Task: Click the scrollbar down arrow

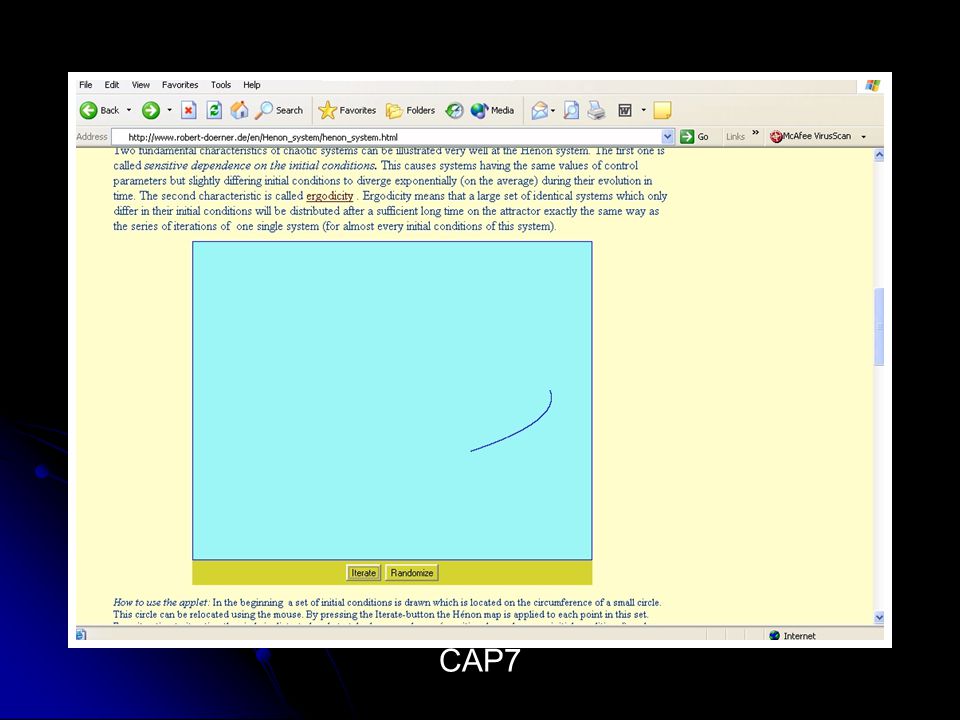Action: point(879,617)
